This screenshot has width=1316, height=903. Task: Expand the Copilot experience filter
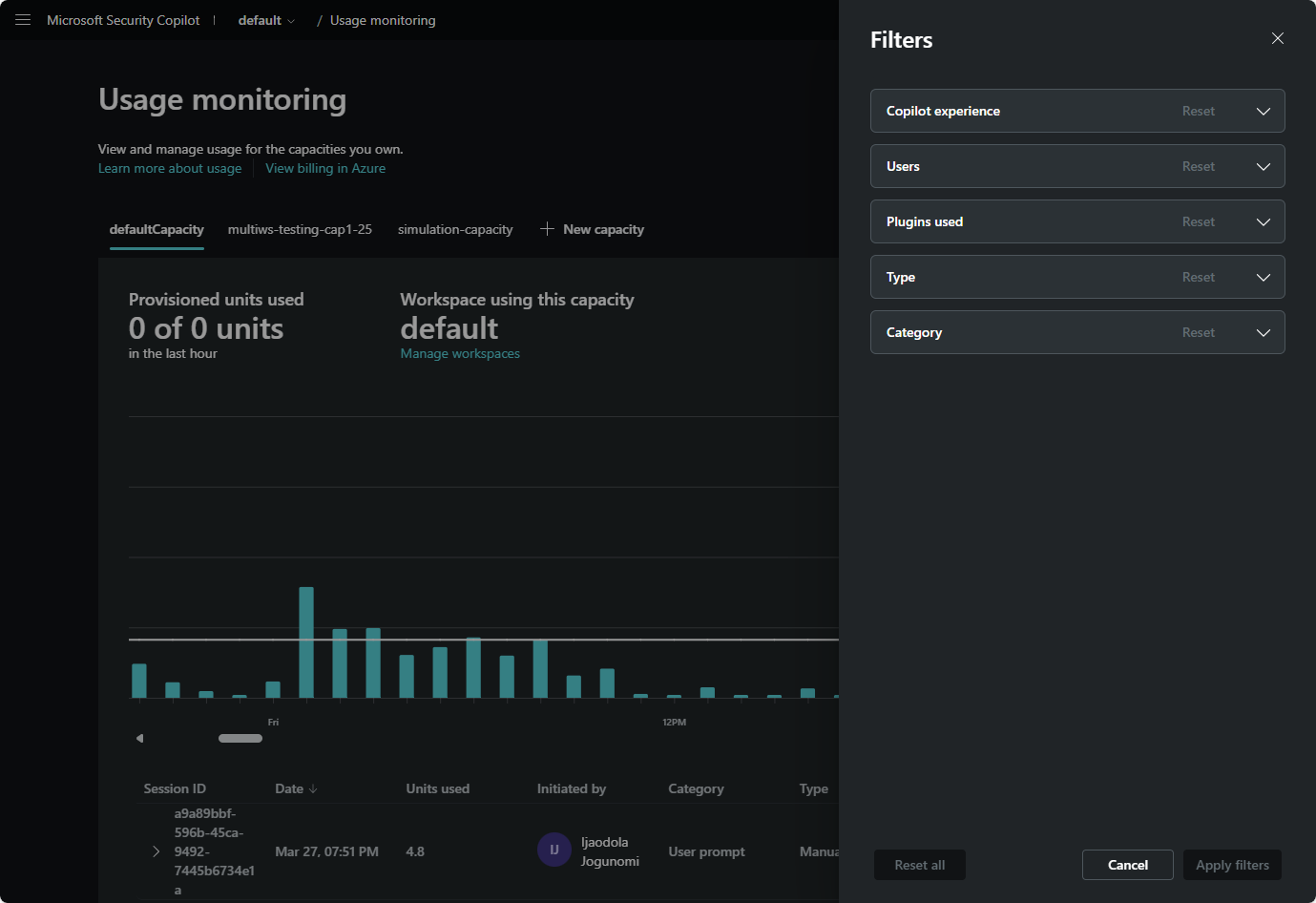[x=1263, y=111]
